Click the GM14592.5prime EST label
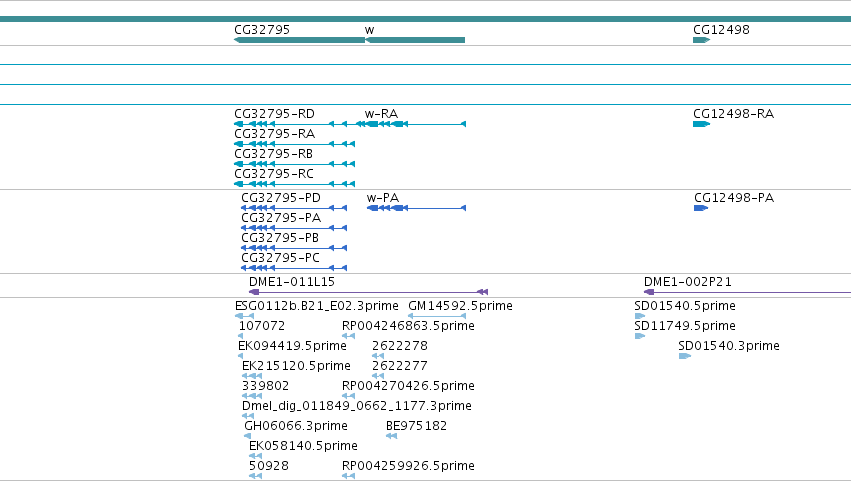Viewport: 851px width, 481px height. pos(460,306)
